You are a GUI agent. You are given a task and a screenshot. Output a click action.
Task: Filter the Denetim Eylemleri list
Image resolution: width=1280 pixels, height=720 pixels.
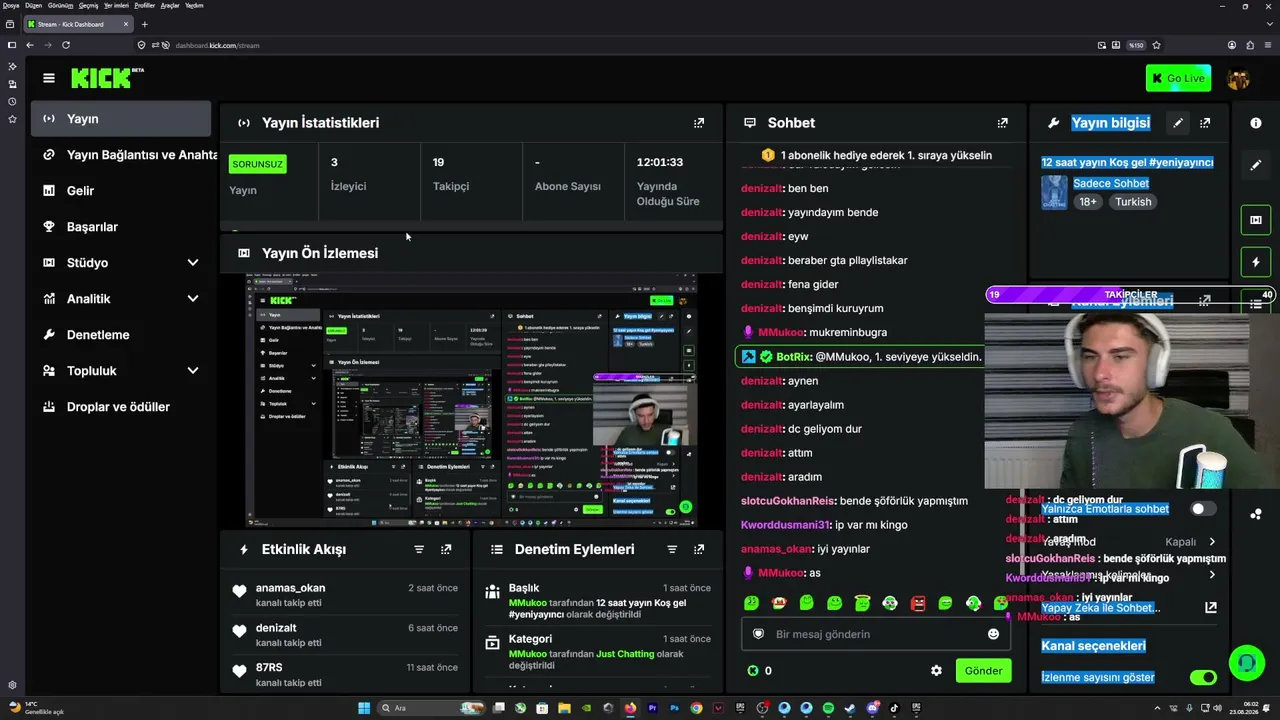pos(672,549)
